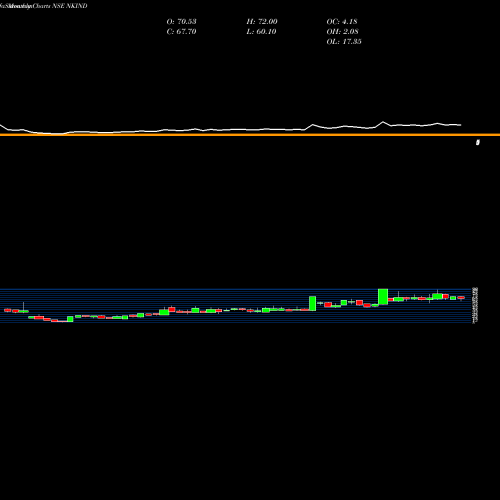
Task: Select the OH: 2.08 value
Action: click(x=342, y=32)
